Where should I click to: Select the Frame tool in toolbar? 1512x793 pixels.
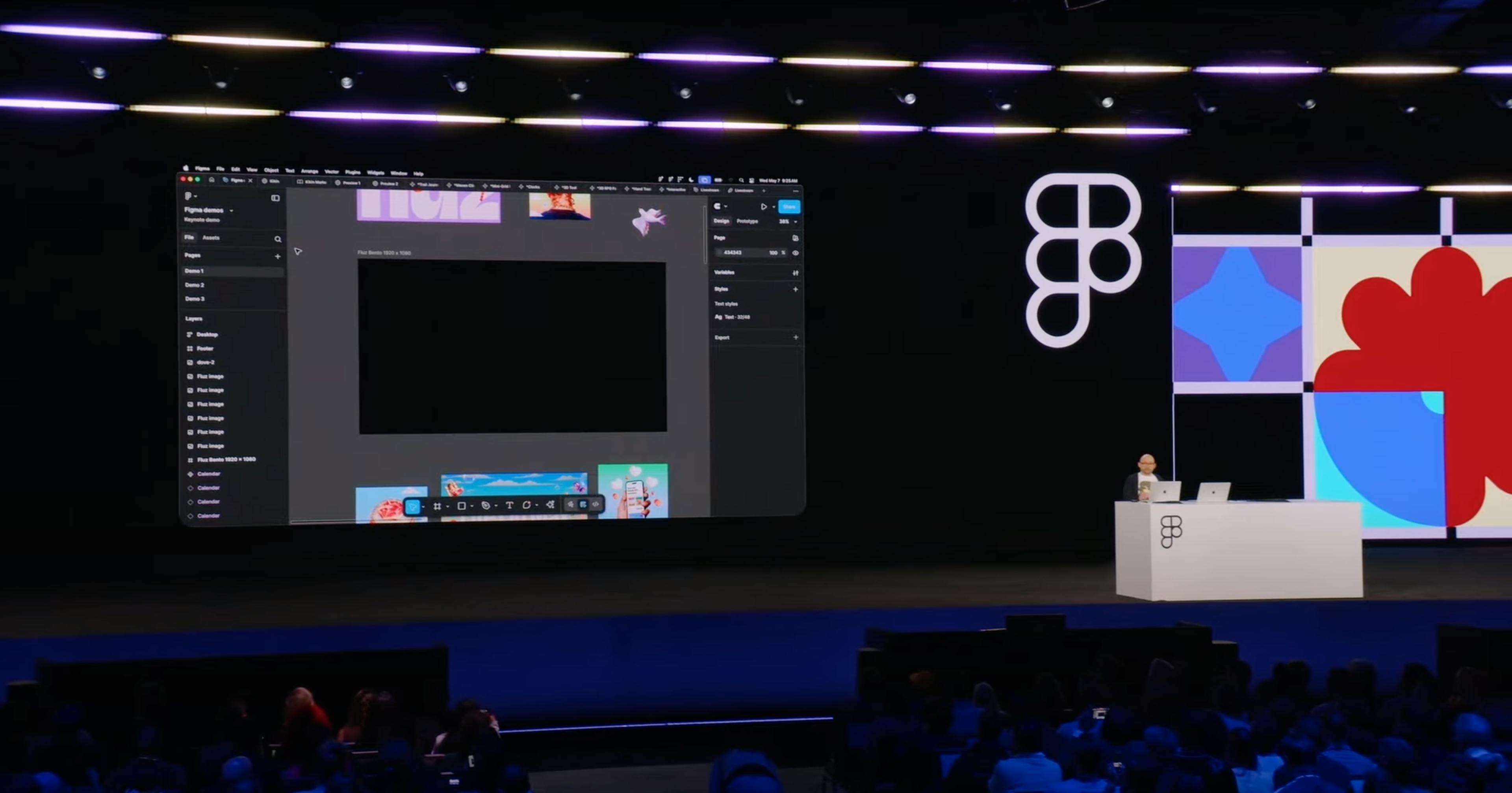(437, 506)
